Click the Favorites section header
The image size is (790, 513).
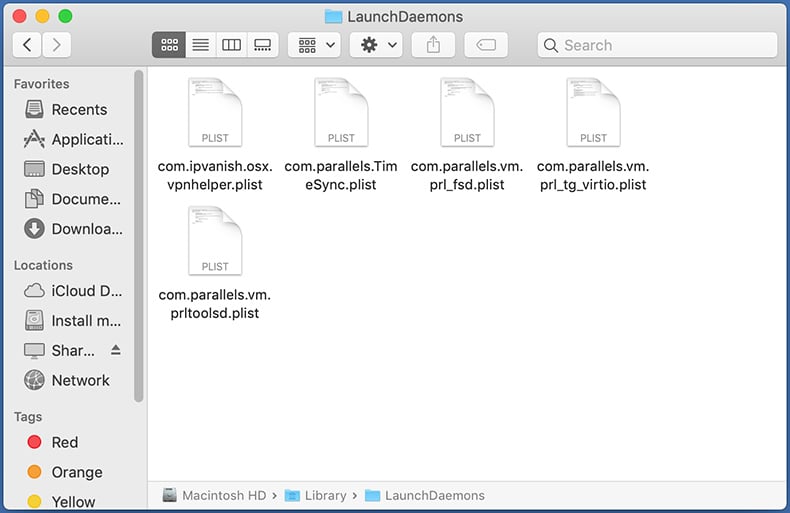[41, 84]
